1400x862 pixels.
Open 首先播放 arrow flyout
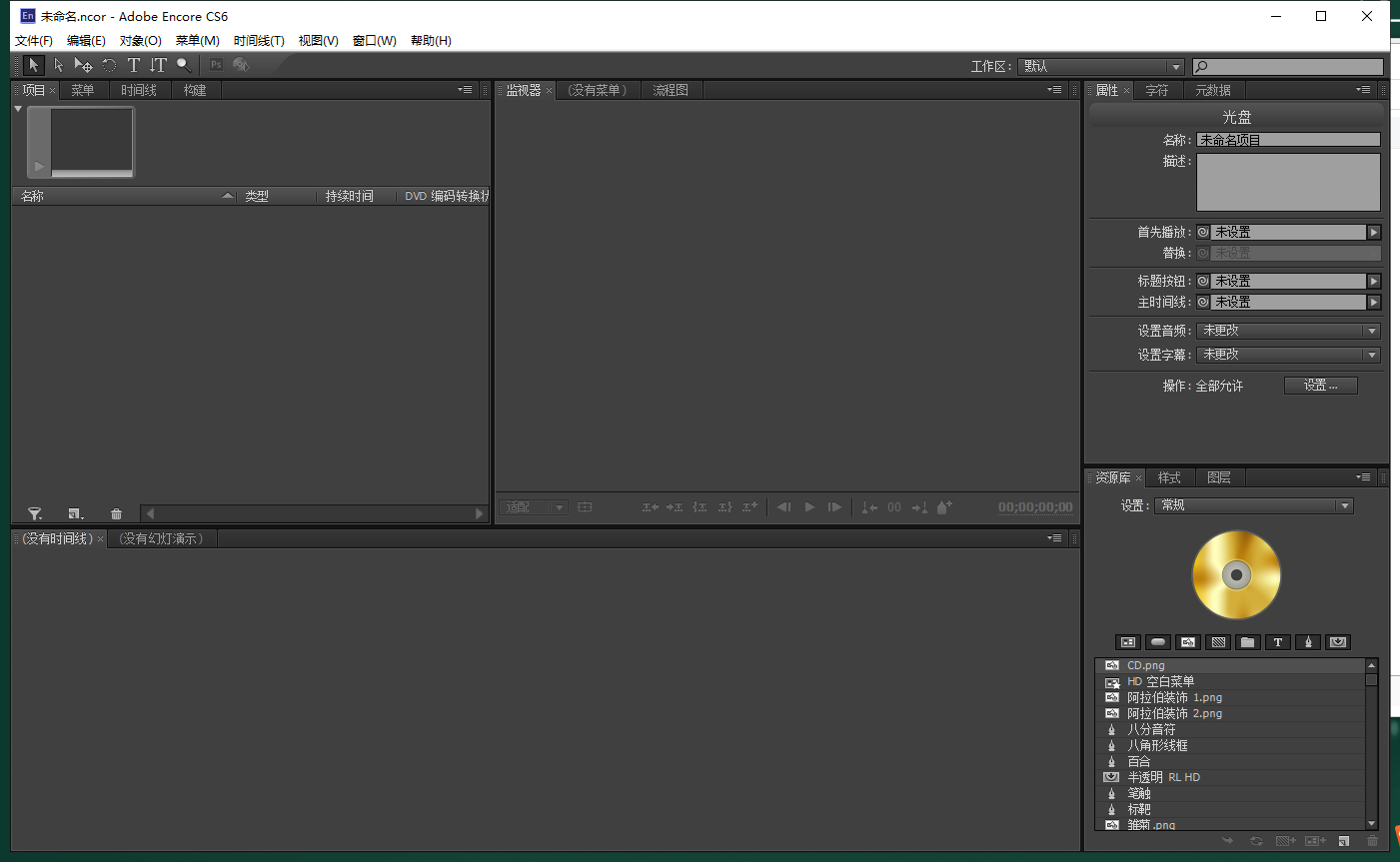[1374, 232]
